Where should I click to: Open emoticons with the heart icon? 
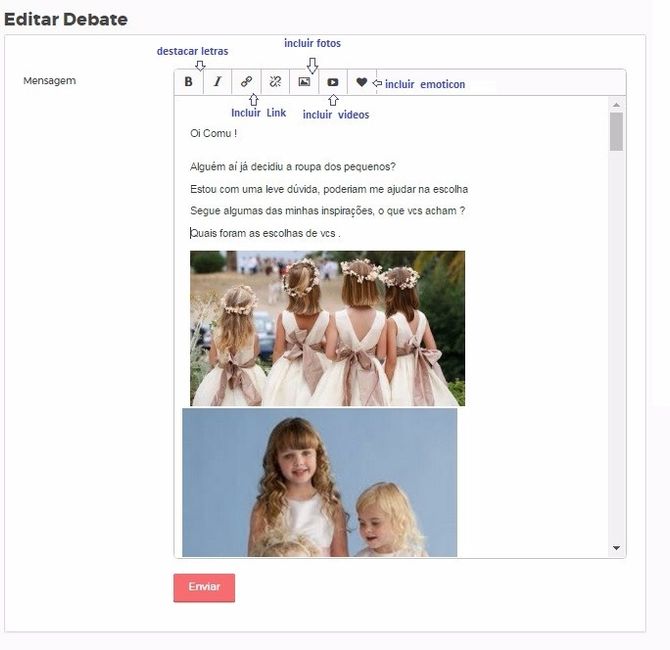tap(362, 82)
